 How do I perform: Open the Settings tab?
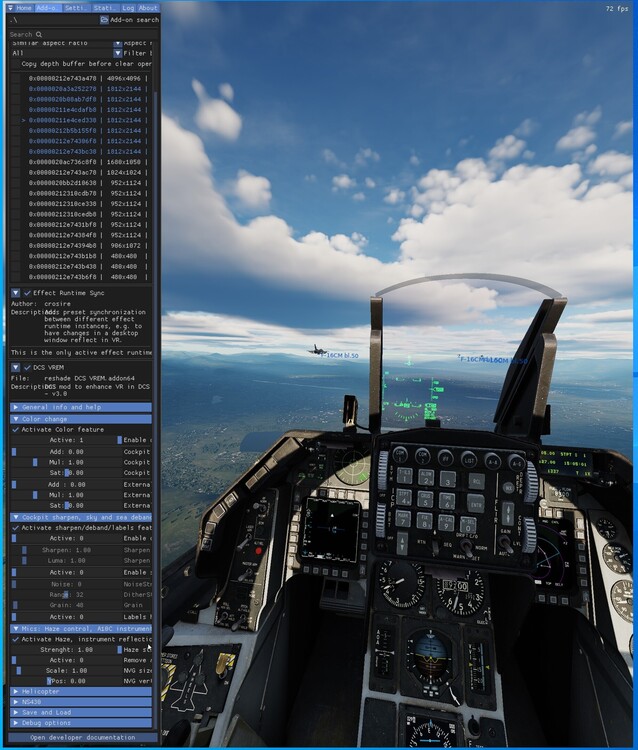tap(76, 8)
